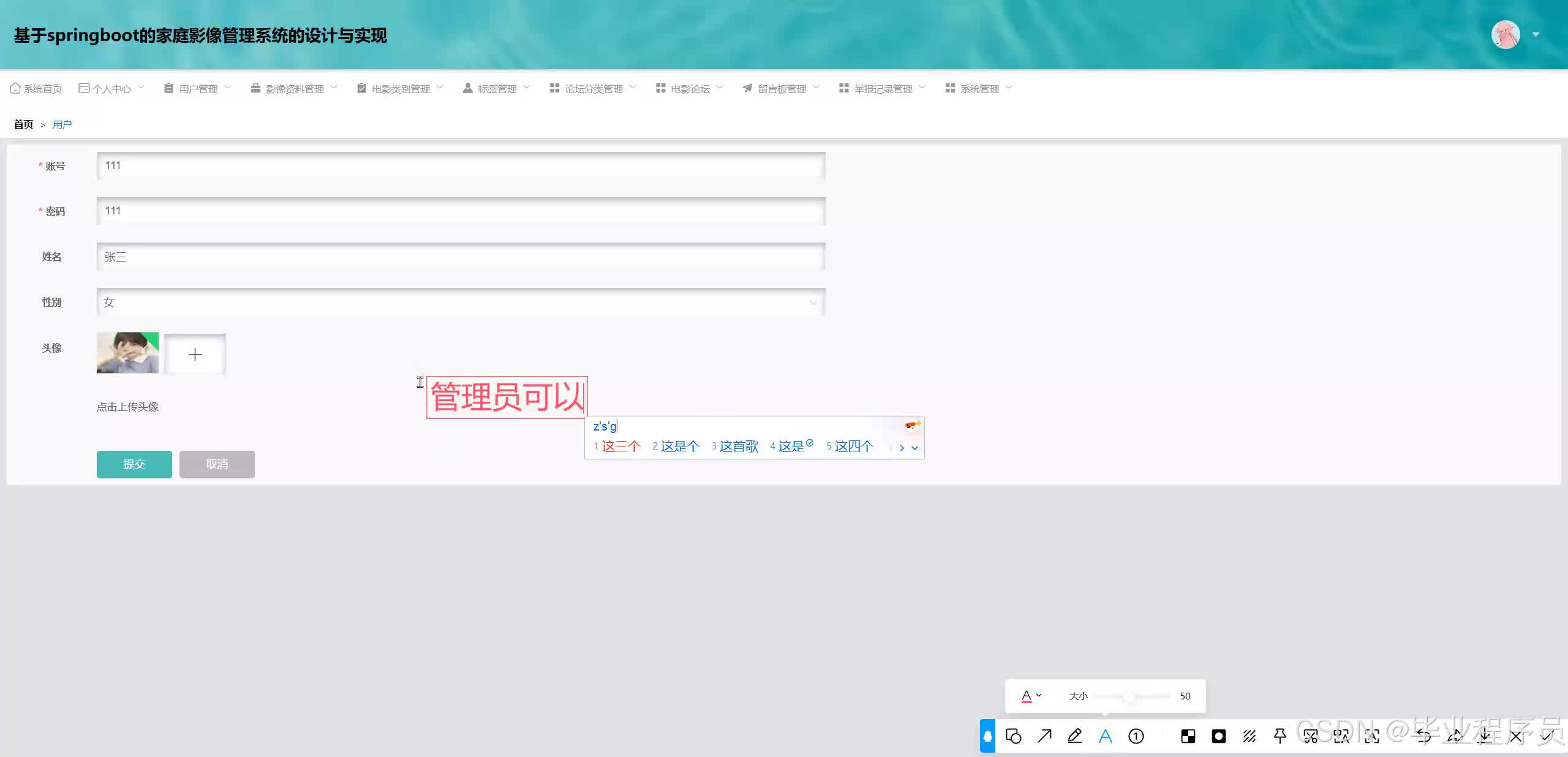Select the pencil drawing tool

tap(1075, 736)
